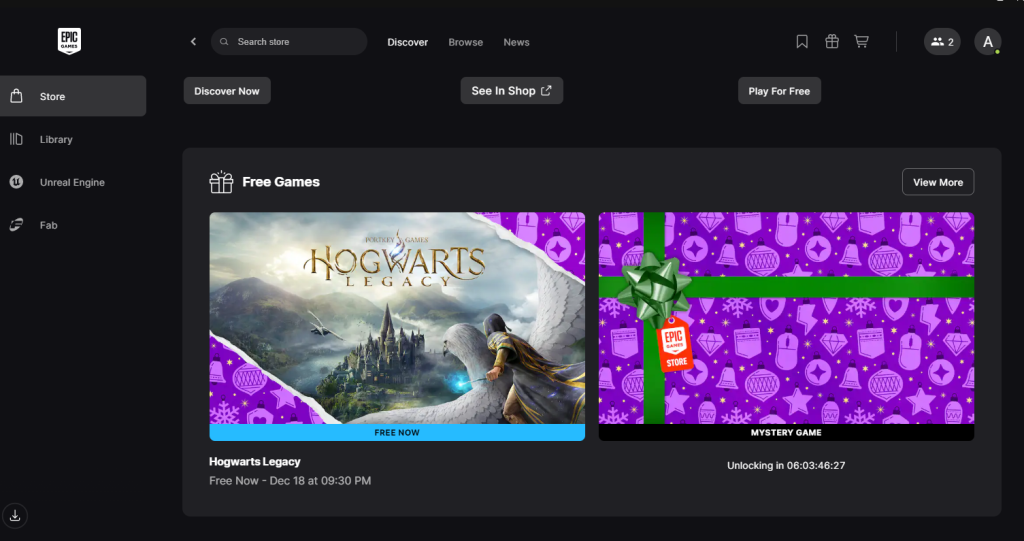Image resolution: width=1024 pixels, height=541 pixels.
Task: Click the Free Now - Dec 18 date text
Action: (290, 481)
